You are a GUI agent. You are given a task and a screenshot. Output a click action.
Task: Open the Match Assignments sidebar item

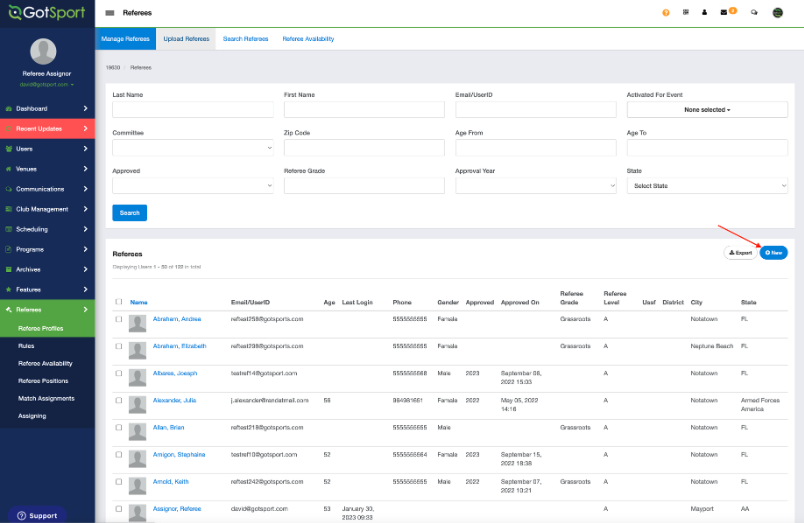(46, 398)
